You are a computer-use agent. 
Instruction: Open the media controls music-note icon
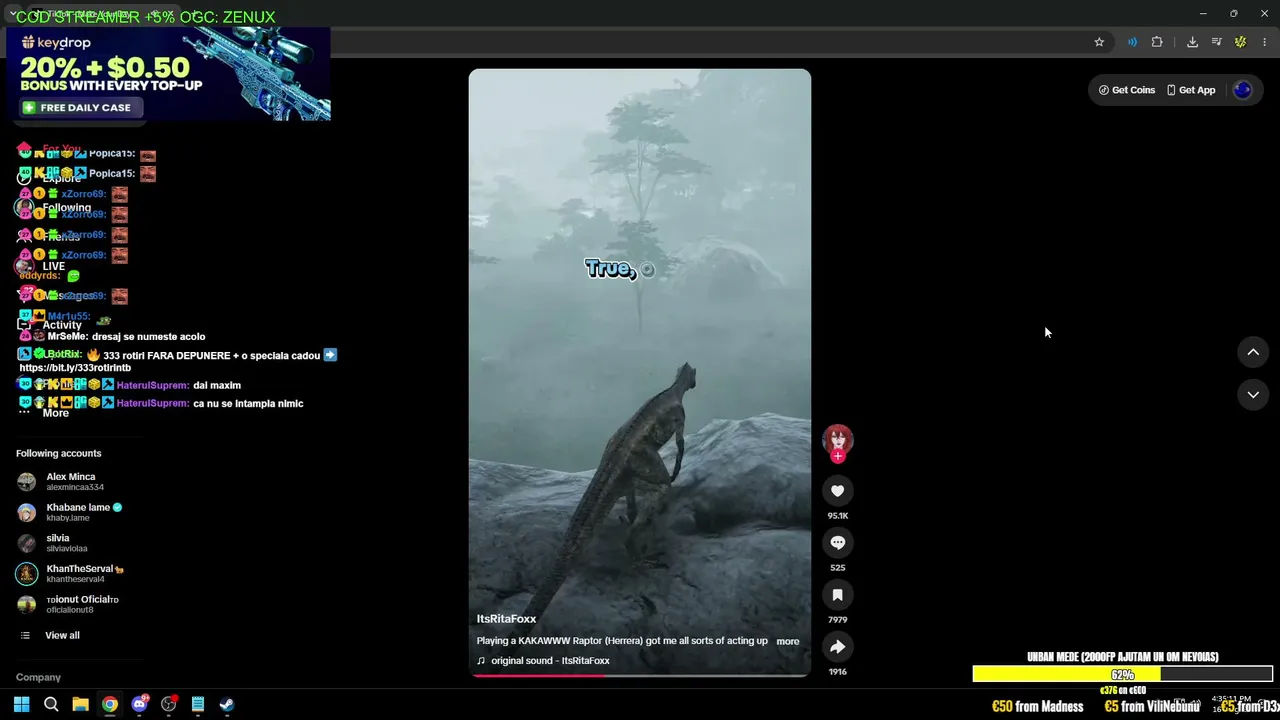[1217, 42]
